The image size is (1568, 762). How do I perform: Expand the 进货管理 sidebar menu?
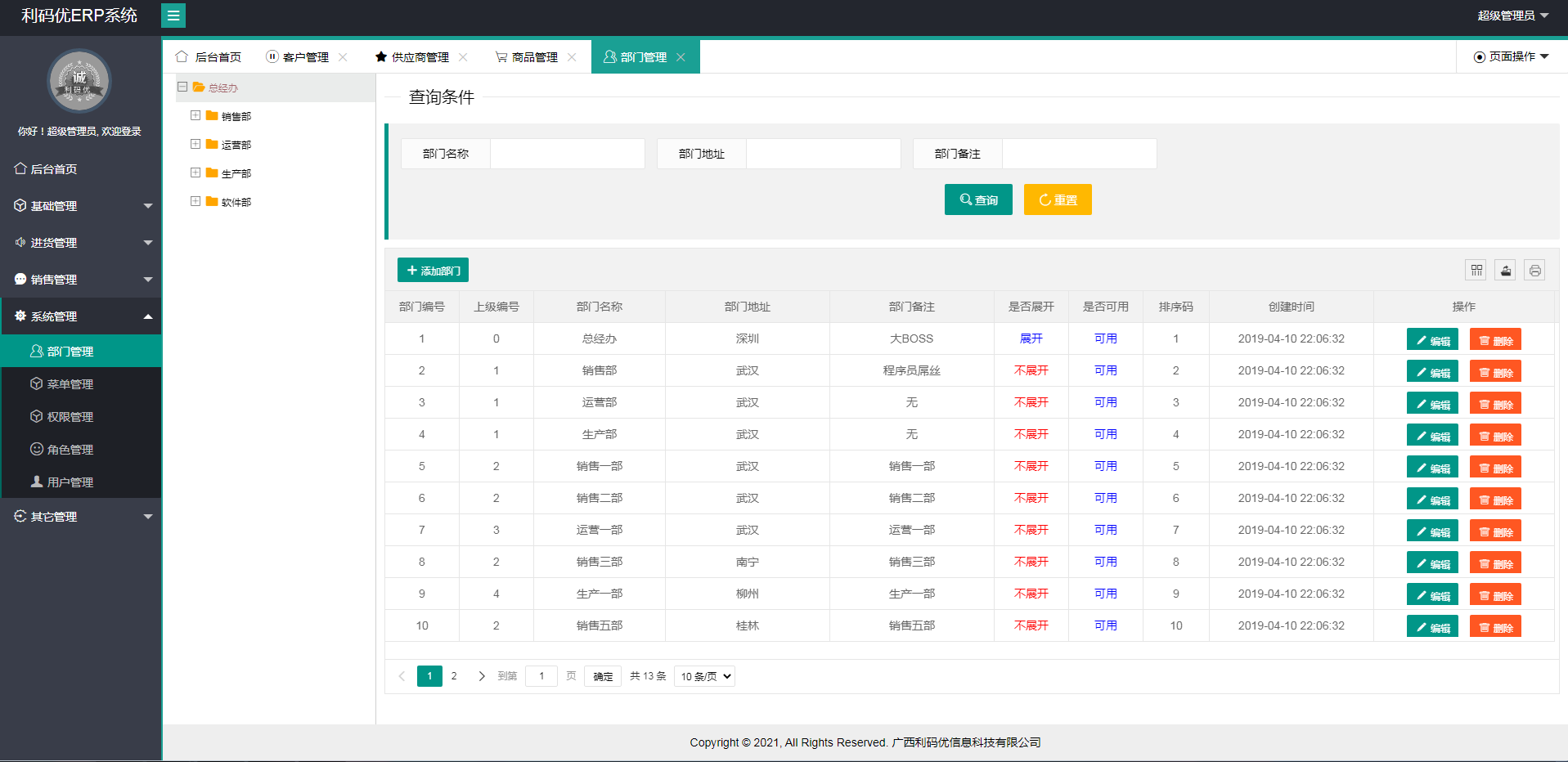[x=81, y=243]
